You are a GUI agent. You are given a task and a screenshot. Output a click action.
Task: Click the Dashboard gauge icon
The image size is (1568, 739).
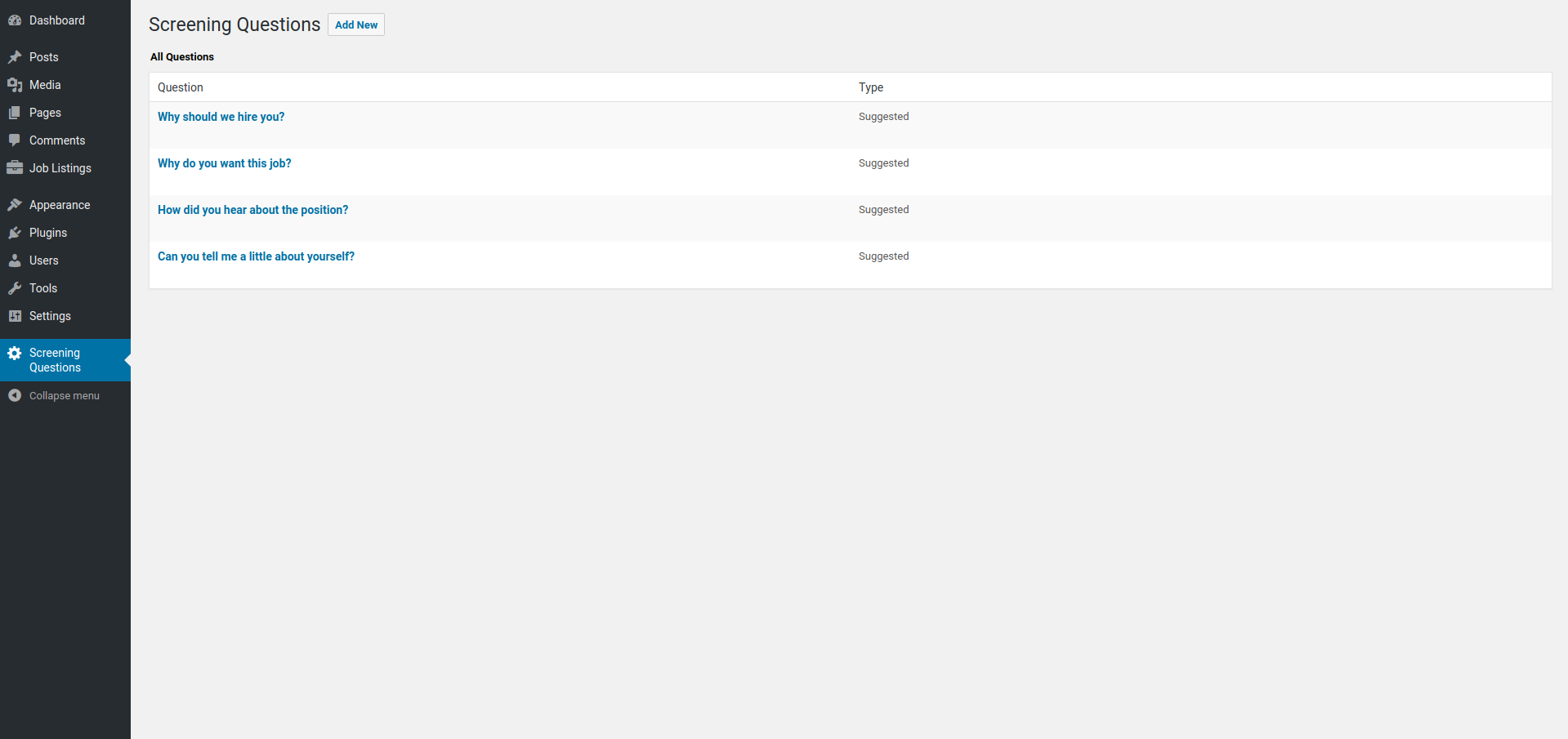(15, 20)
